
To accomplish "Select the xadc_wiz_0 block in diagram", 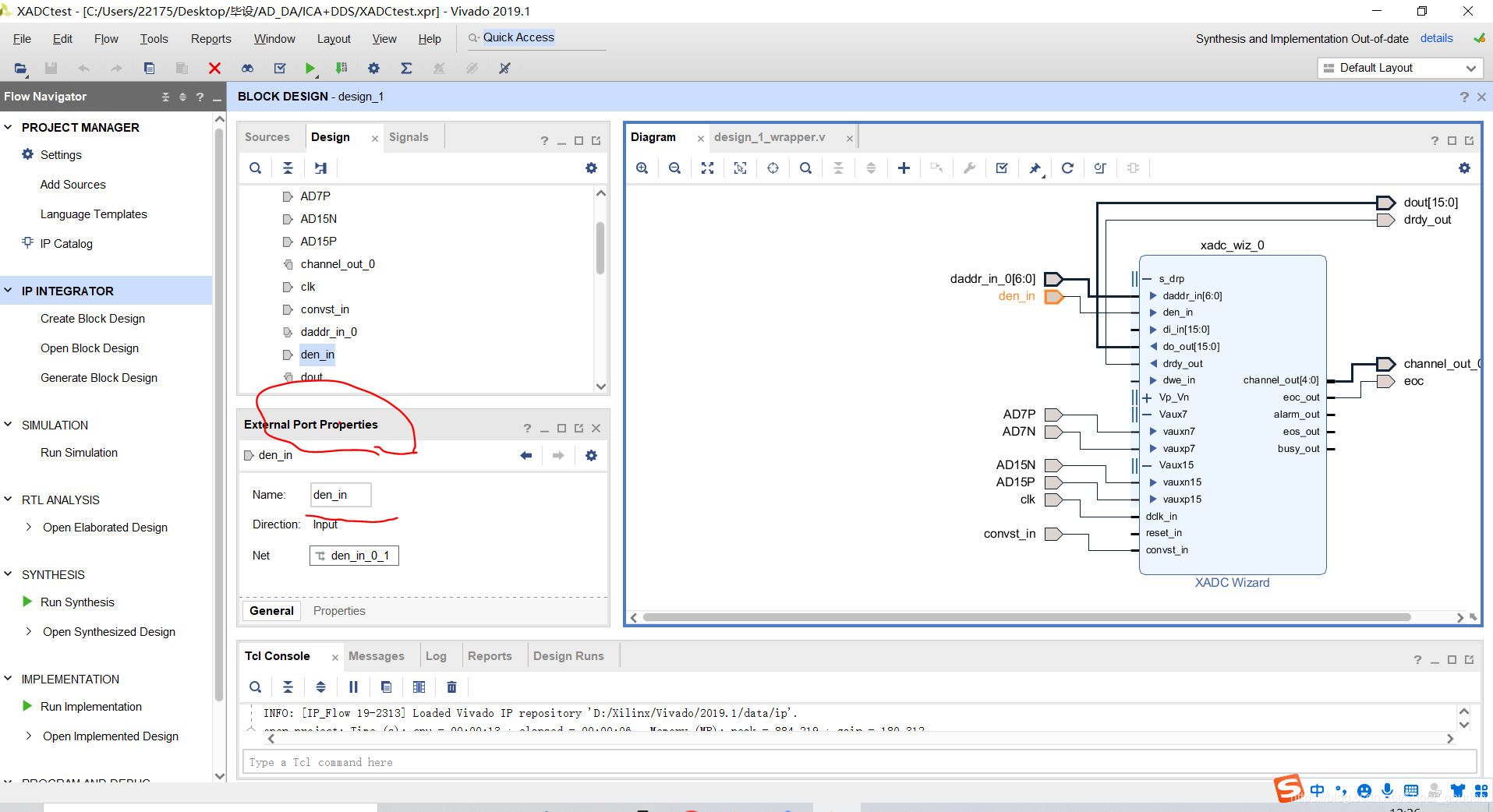I will pyautogui.click(x=1232, y=415).
